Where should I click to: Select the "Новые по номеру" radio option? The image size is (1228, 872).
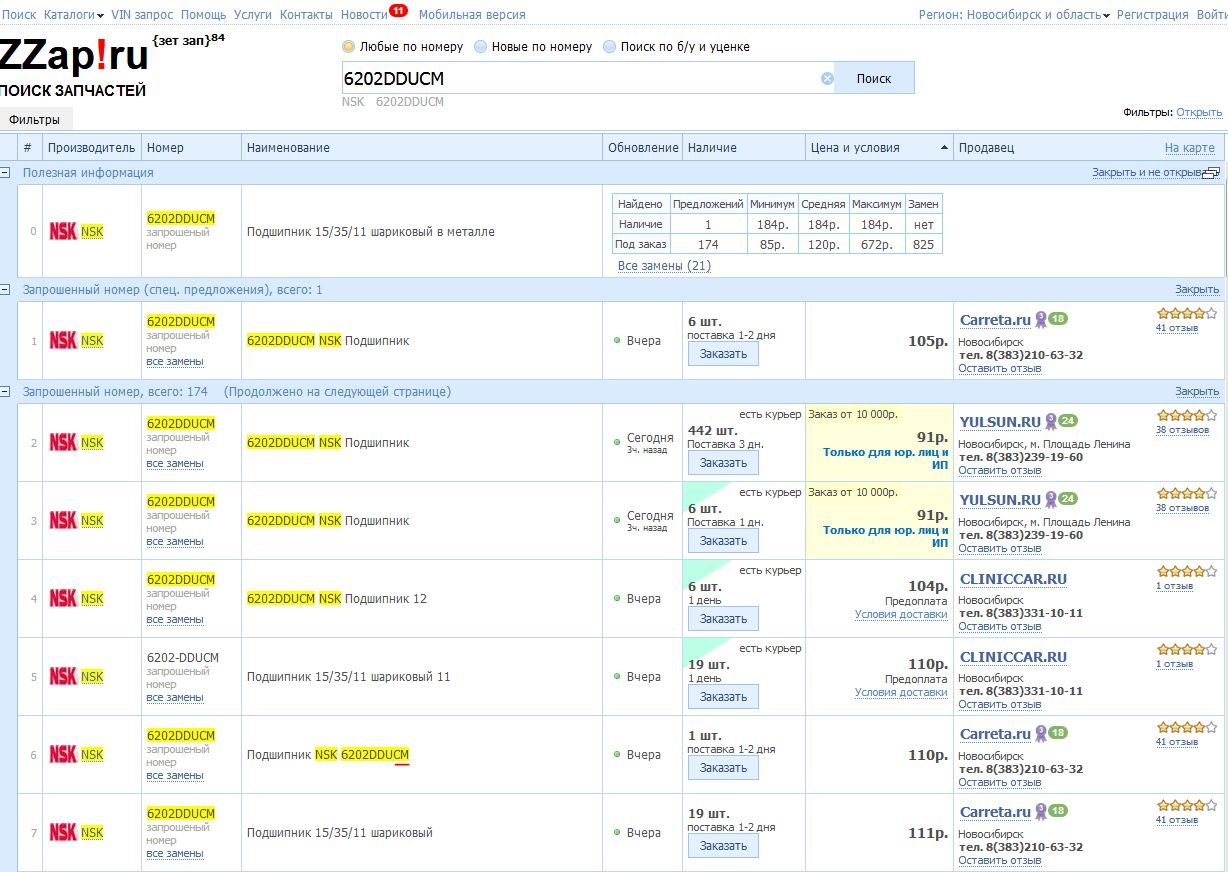(x=481, y=47)
